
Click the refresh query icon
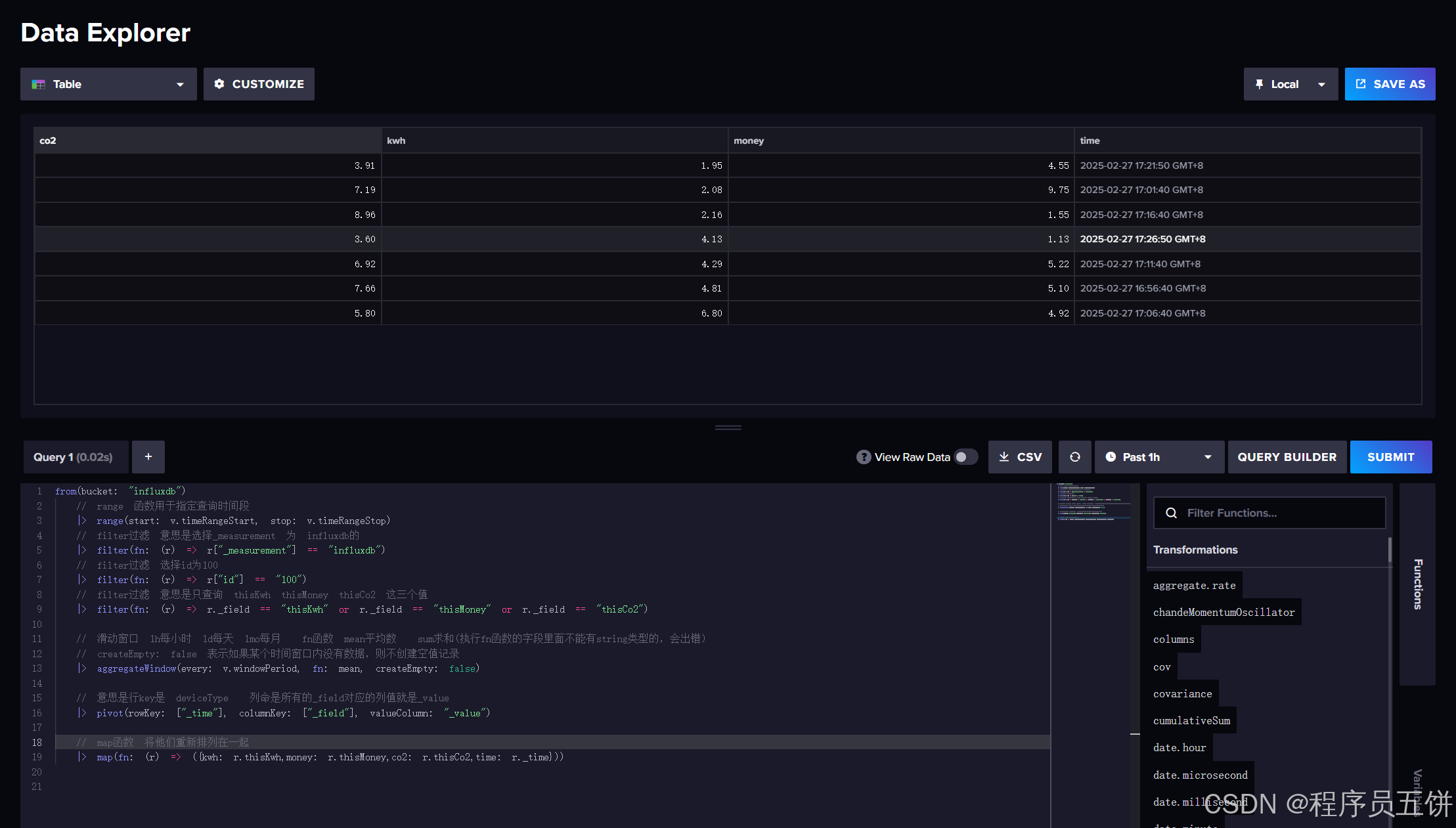coord(1074,456)
